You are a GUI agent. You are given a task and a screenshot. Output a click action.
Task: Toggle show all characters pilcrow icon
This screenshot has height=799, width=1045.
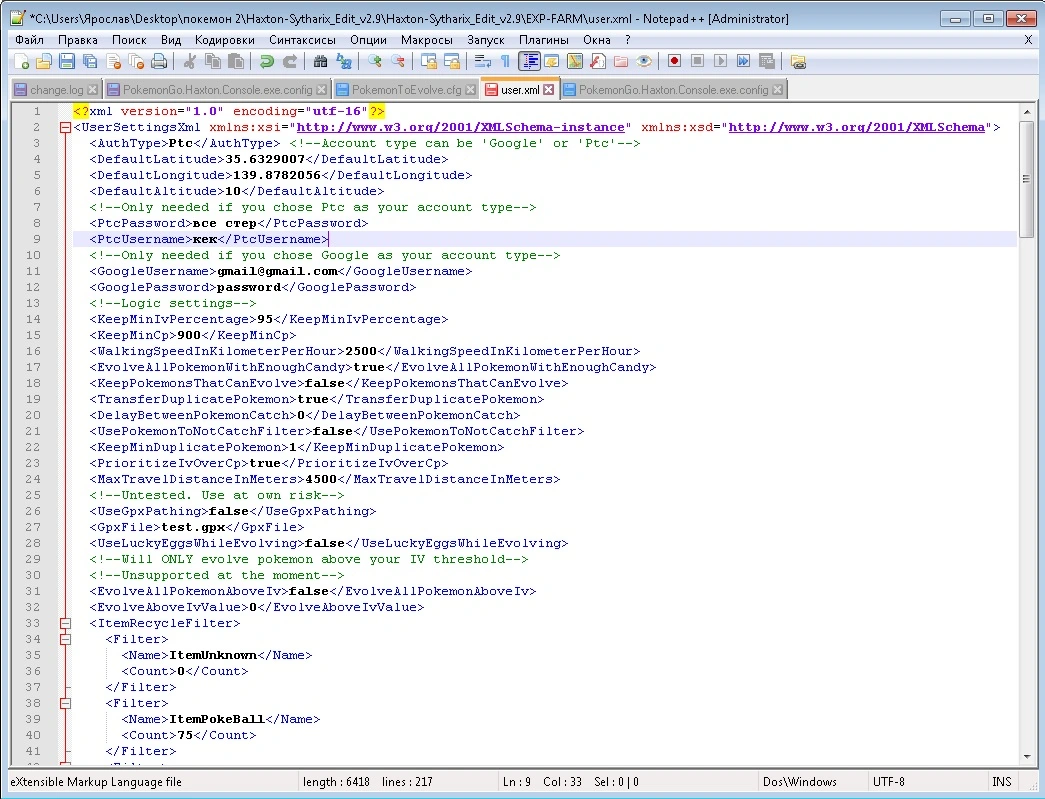(505, 62)
